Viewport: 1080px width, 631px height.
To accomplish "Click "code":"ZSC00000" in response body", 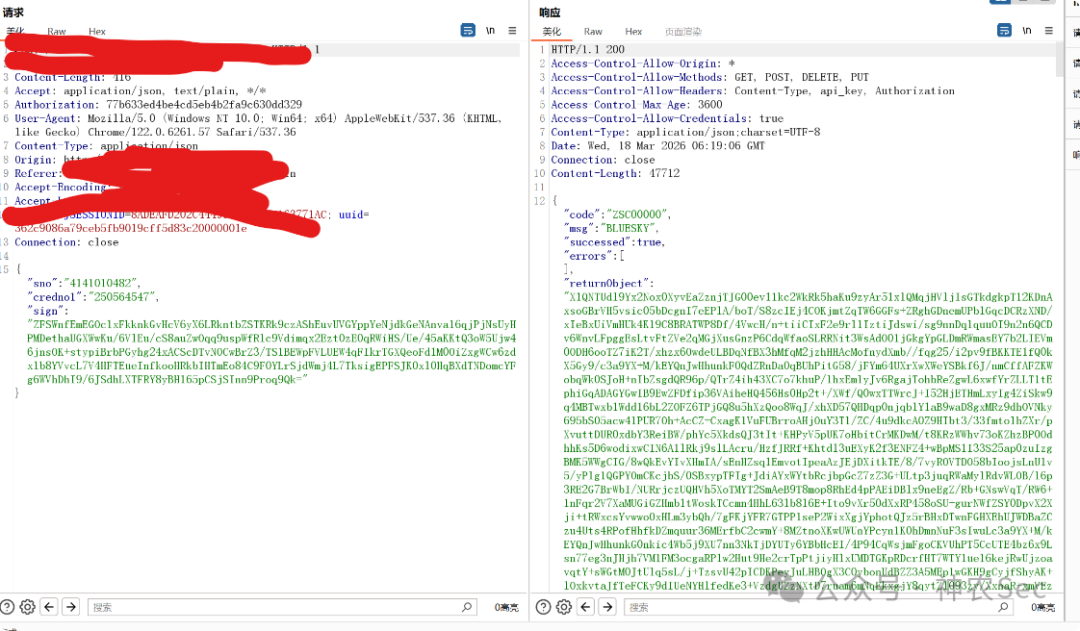I will (617, 214).
